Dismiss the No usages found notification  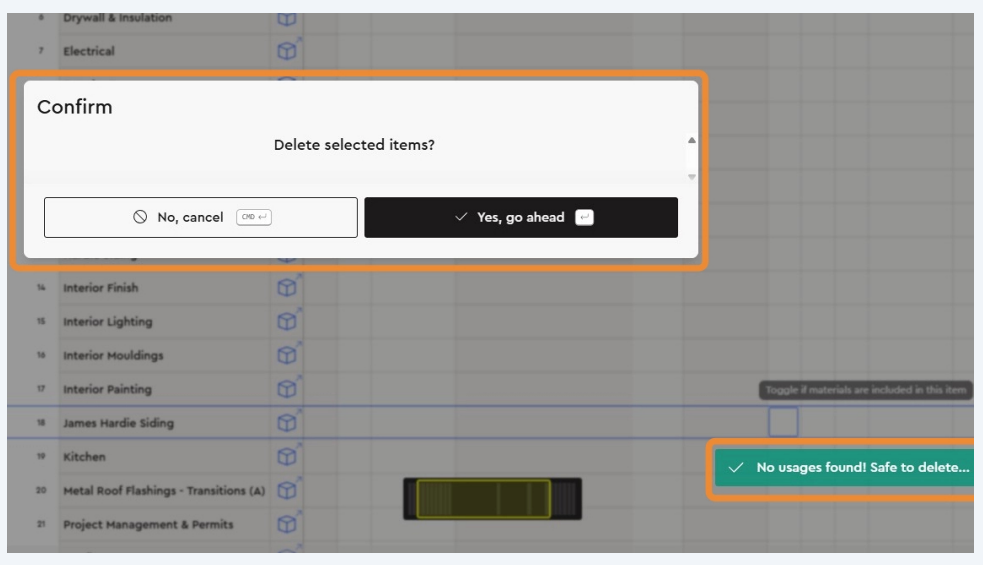pos(844,467)
